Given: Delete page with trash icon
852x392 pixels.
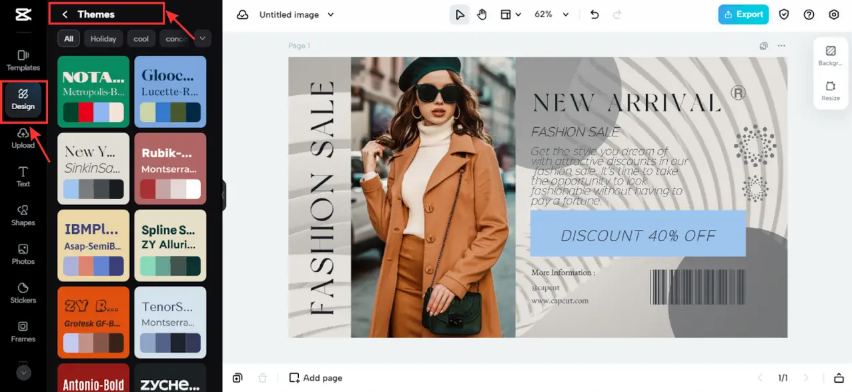Looking at the screenshot, I should pos(262,377).
